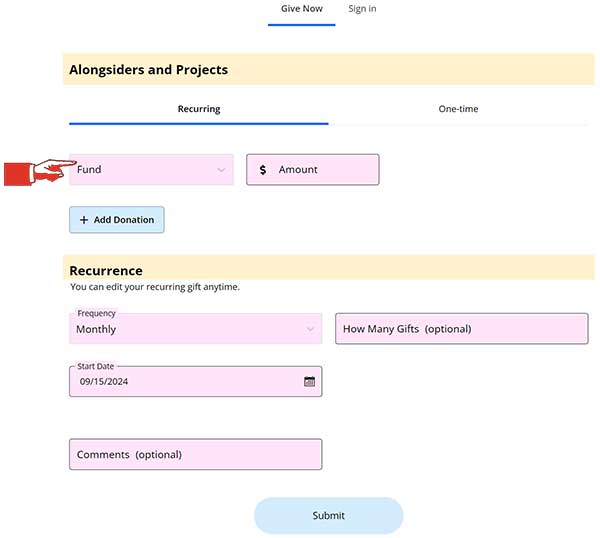Click the Alongsiders and Projects heading

[x=148, y=70]
